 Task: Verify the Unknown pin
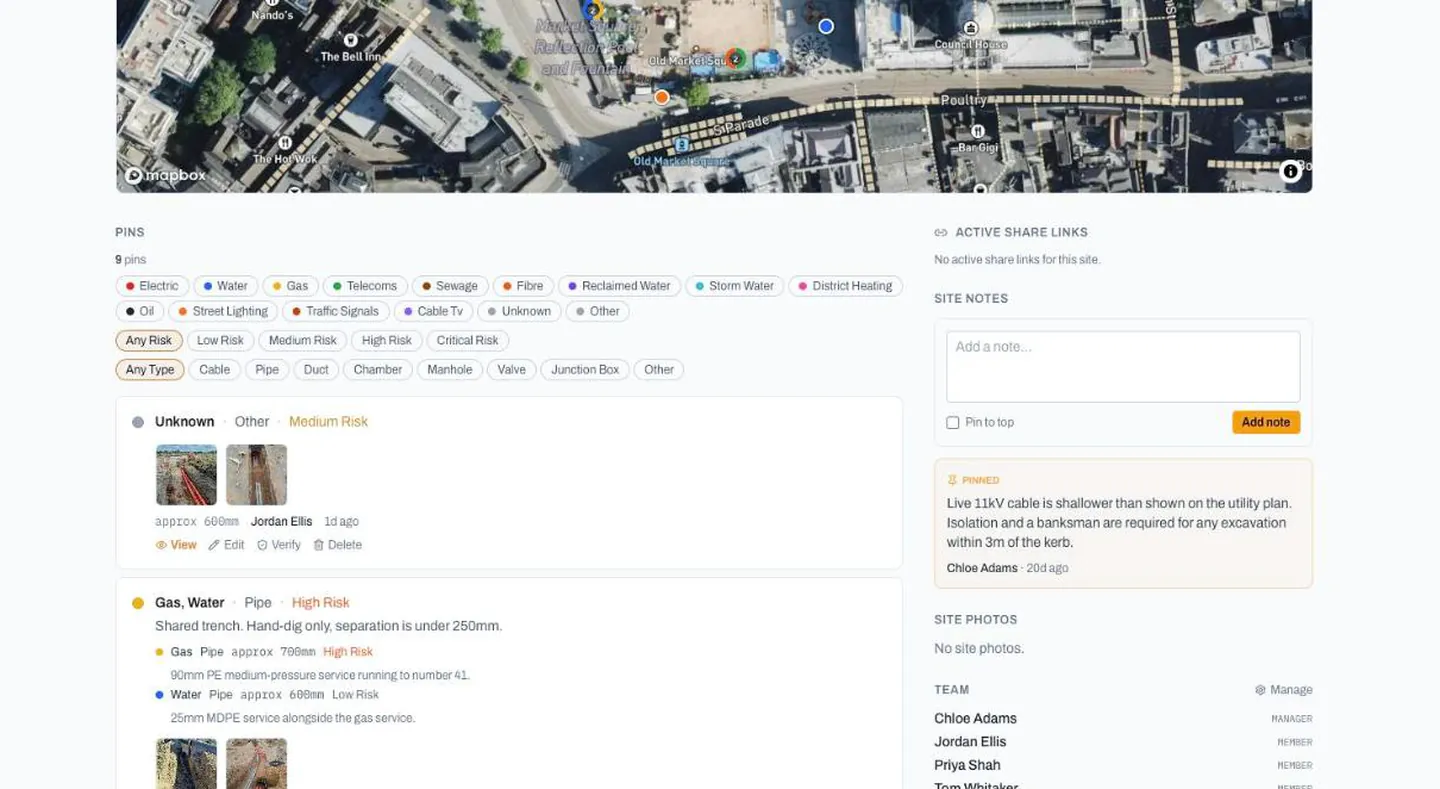point(278,545)
